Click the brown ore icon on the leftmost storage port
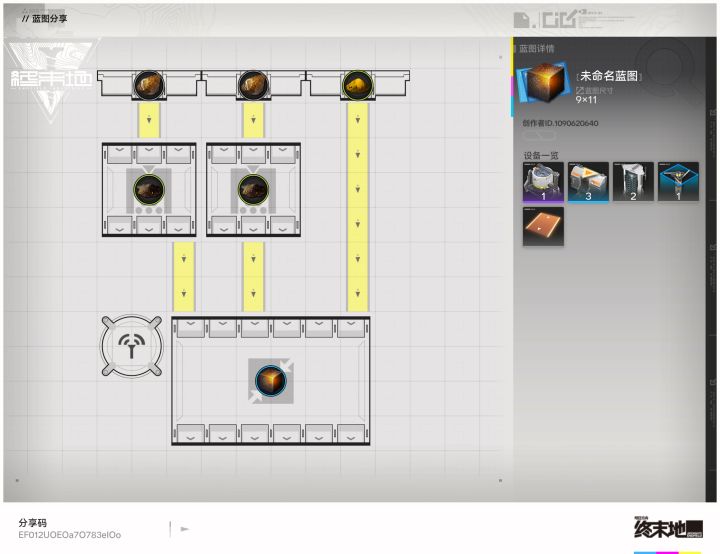The image size is (720, 554). 148,85
